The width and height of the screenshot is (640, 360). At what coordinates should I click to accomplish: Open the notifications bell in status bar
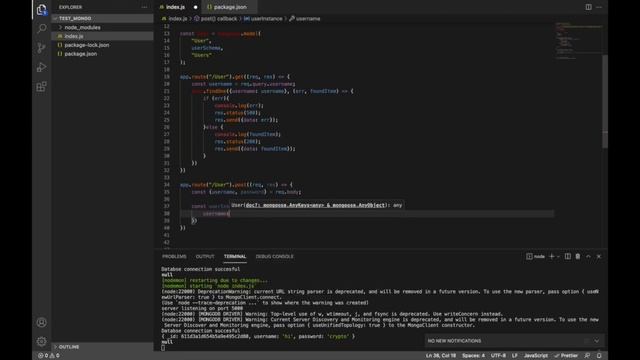(x=599, y=356)
